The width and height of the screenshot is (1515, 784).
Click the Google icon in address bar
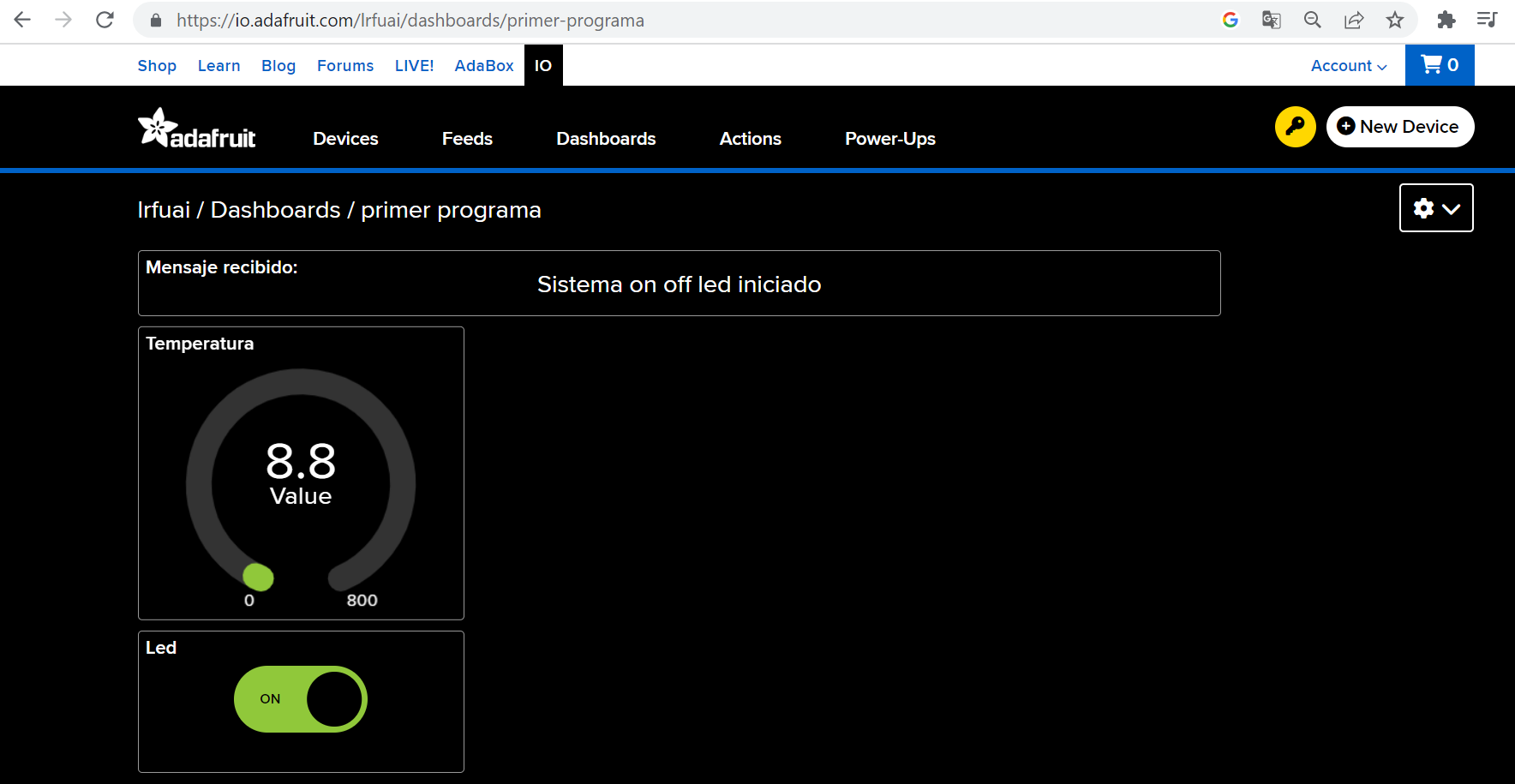[1231, 20]
